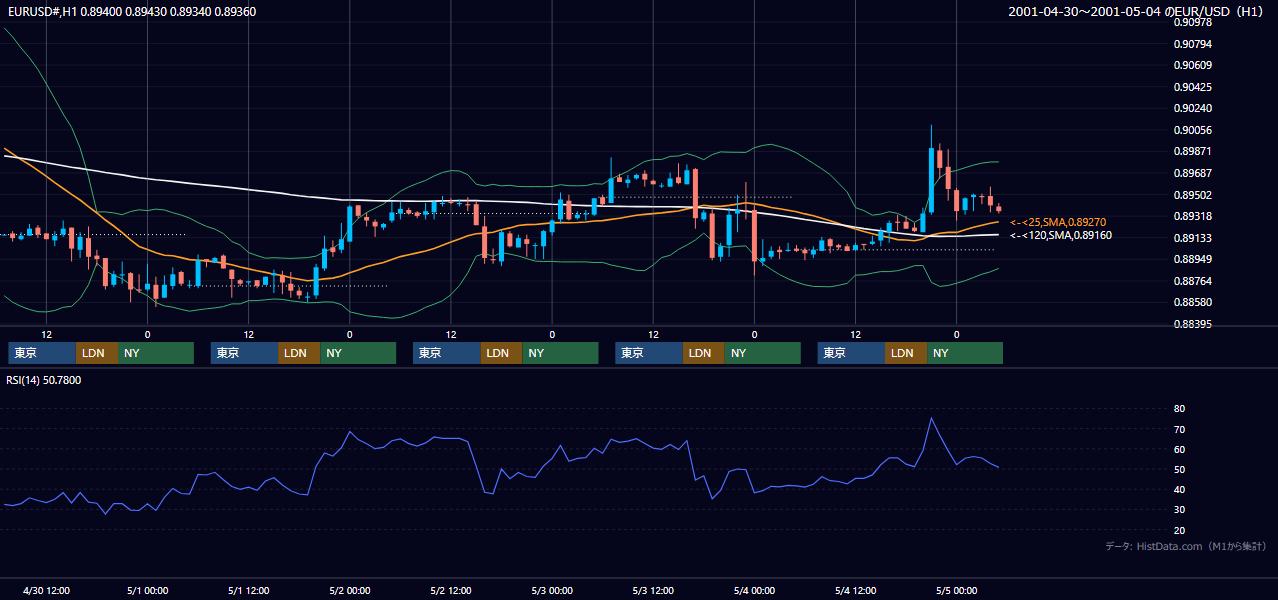Click RSI scale value 20
Viewport: 1278px width, 600px height.
(1179, 530)
